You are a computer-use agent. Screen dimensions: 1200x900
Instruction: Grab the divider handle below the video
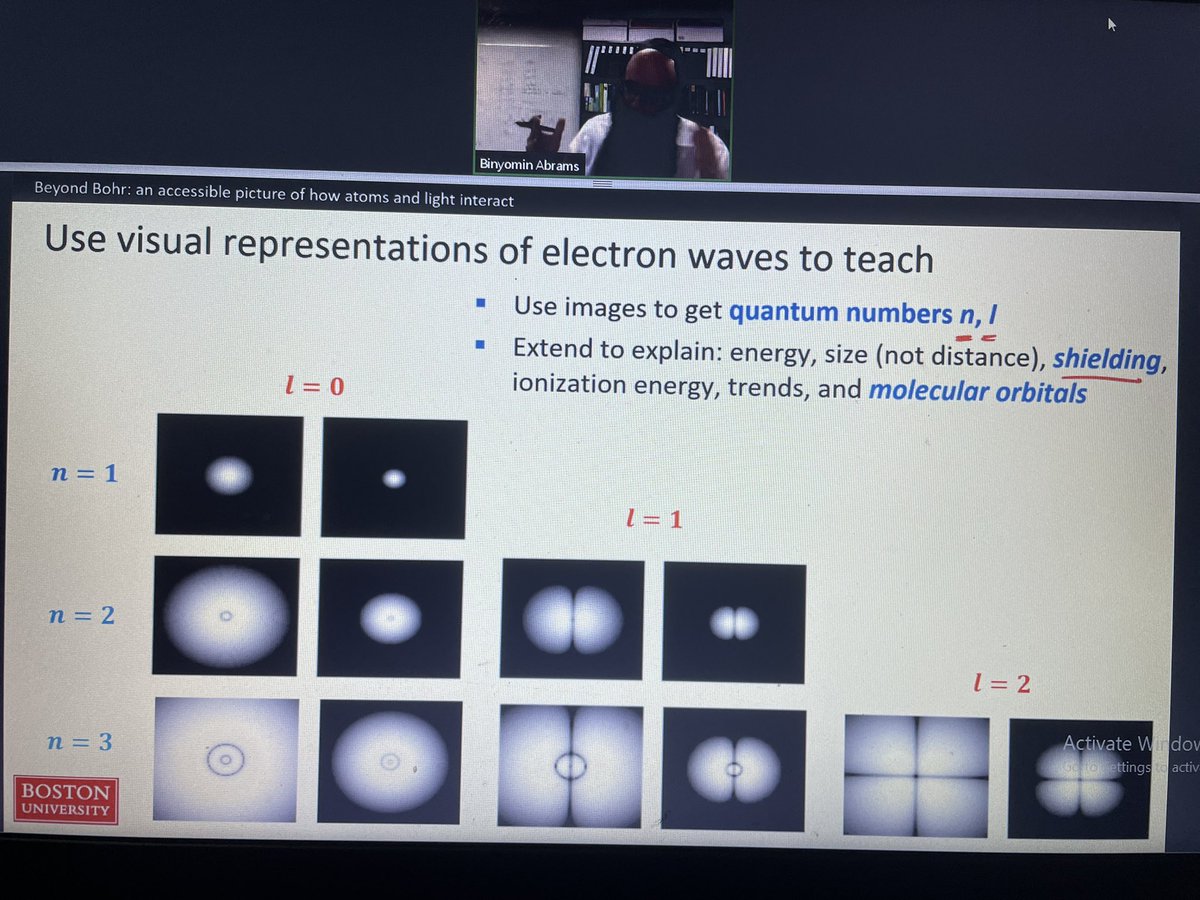603,185
